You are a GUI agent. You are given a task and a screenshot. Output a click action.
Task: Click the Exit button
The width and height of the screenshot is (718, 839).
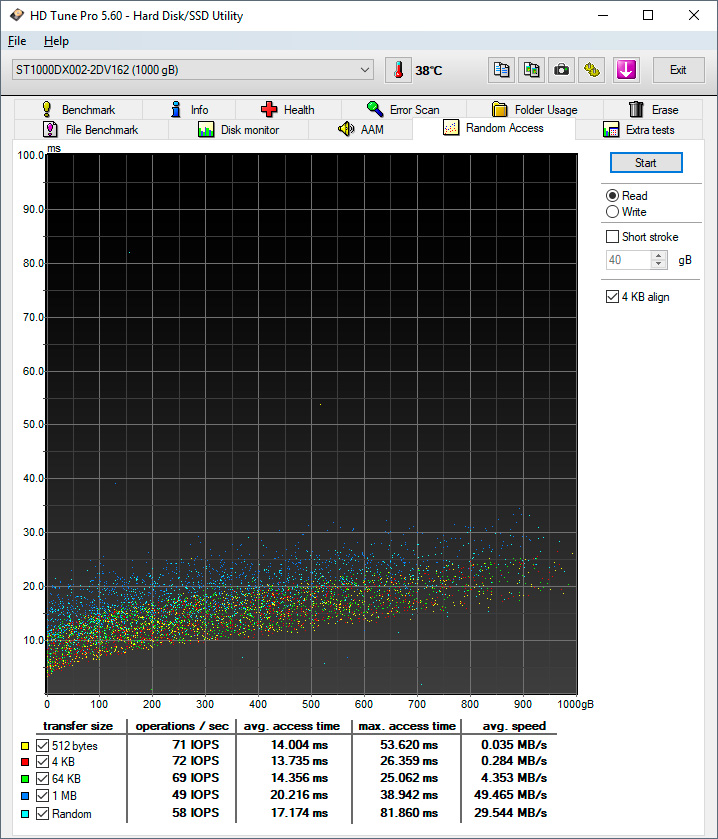coord(678,70)
